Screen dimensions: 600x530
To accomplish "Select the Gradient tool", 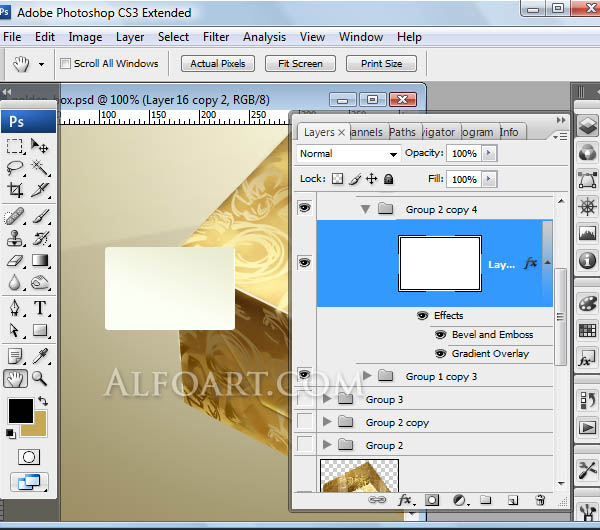I will [x=39, y=261].
